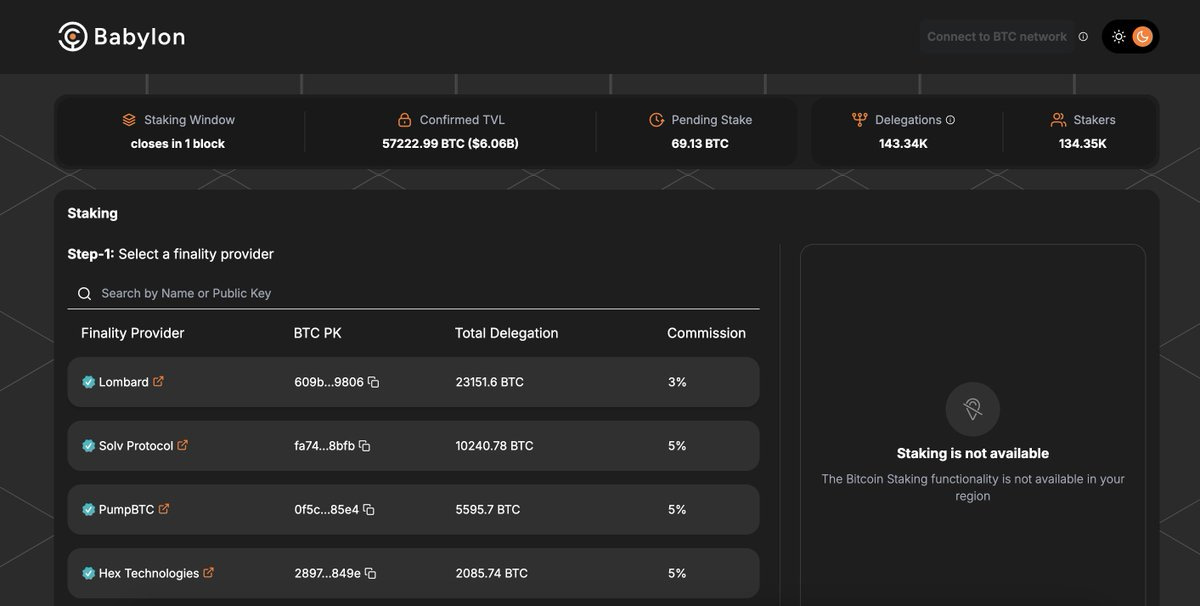The width and height of the screenshot is (1200, 606).
Task: Select dark mode moon icon
Action: click(1143, 37)
